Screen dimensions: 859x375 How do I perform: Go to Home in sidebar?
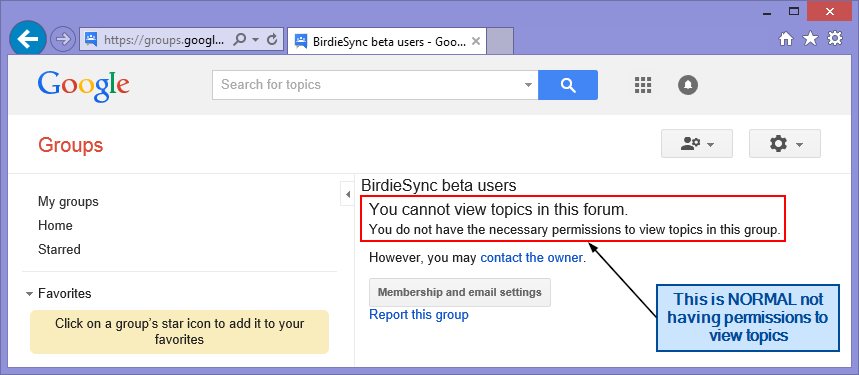point(55,226)
